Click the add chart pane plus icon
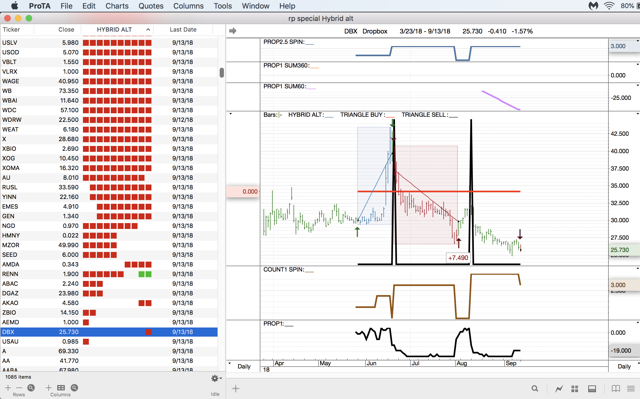The image size is (640, 399). pyautogui.click(x=236, y=388)
